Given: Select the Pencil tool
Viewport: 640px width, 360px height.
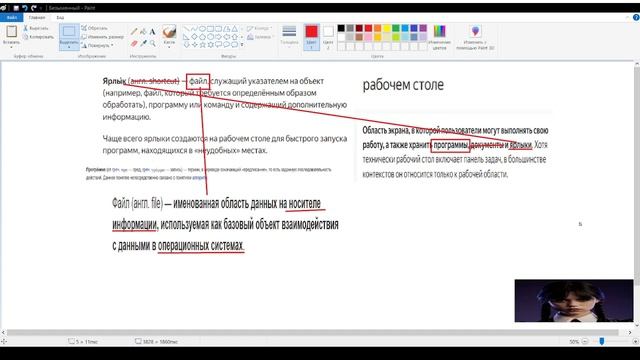Looking at the screenshot, I should (x=134, y=31).
